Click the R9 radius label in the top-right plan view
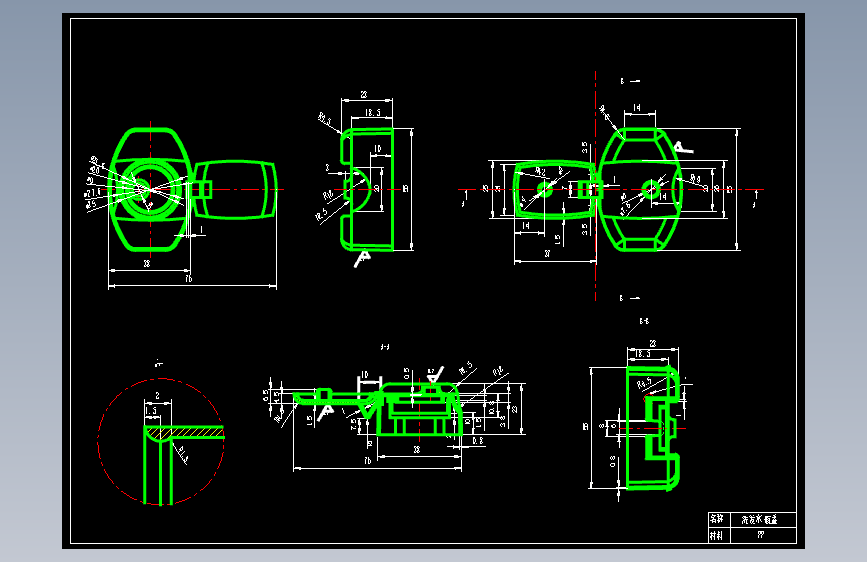This screenshot has width=867, height=562. coord(696,179)
